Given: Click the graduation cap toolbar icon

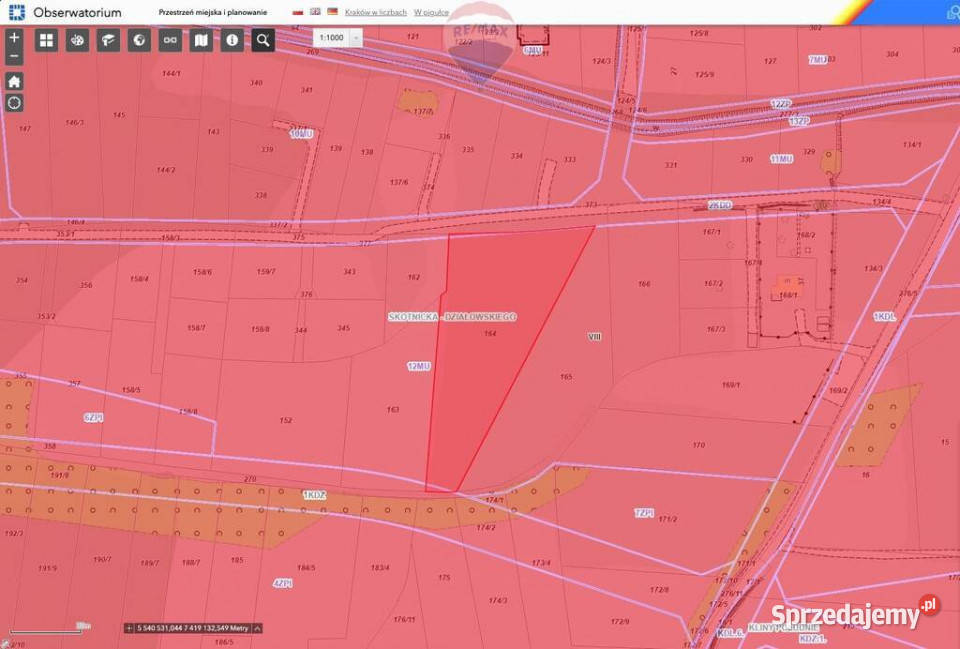Looking at the screenshot, I should [x=108, y=40].
